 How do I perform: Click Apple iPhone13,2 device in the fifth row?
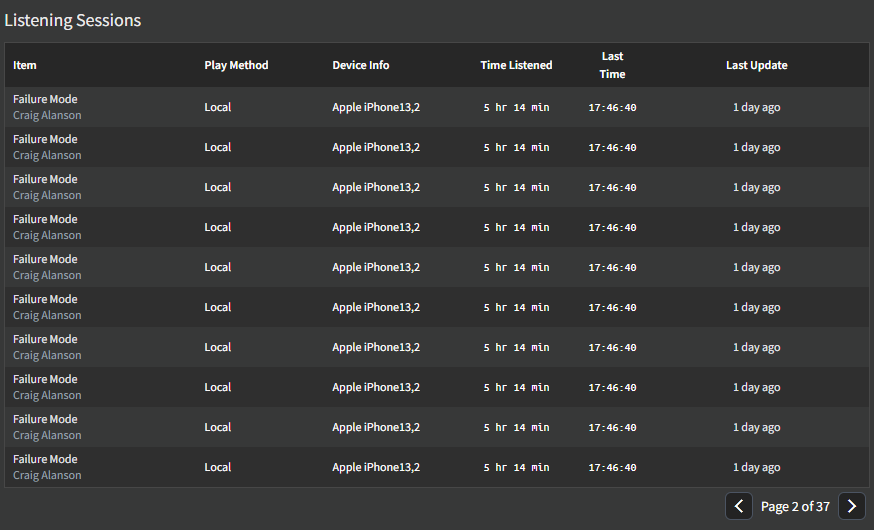tap(376, 268)
